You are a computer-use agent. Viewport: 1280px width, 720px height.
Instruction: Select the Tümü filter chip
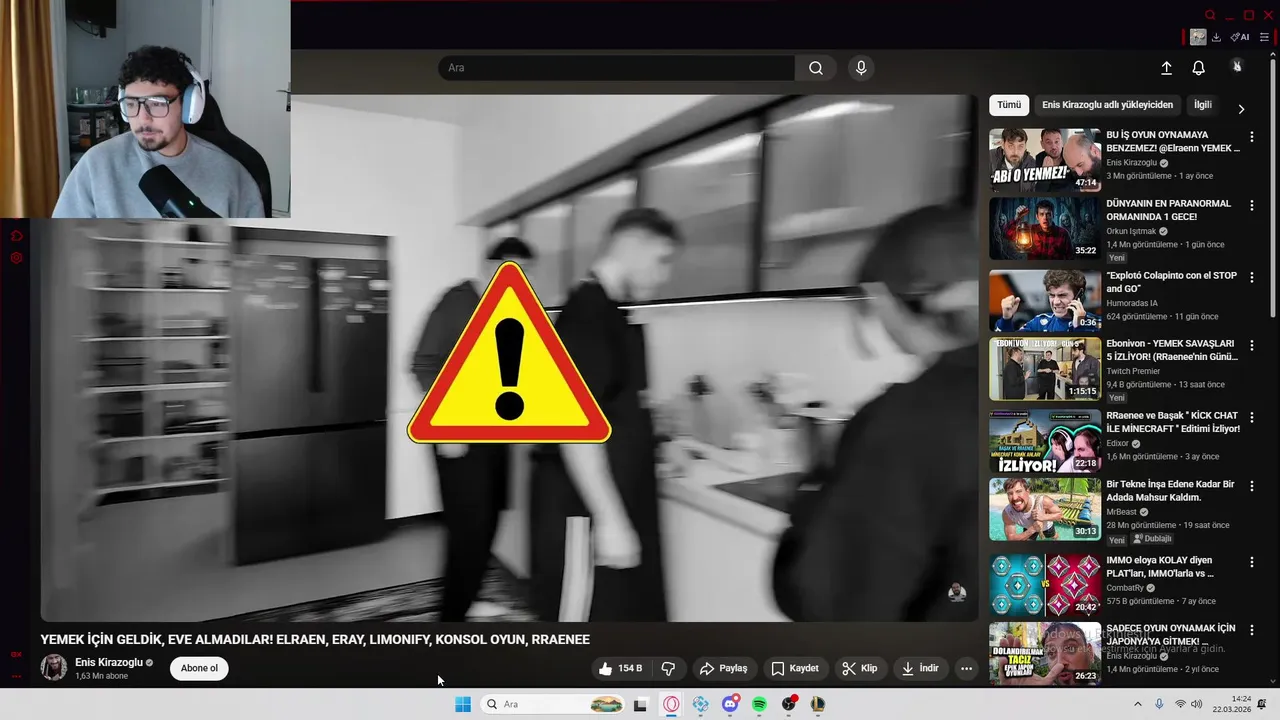pyautogui.click(x=1009, y=105)
